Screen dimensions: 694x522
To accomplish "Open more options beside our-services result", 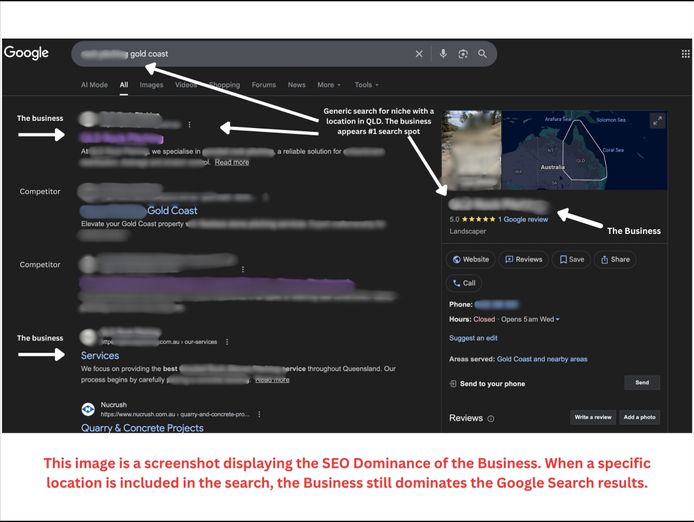I will [x=227, y=342].
